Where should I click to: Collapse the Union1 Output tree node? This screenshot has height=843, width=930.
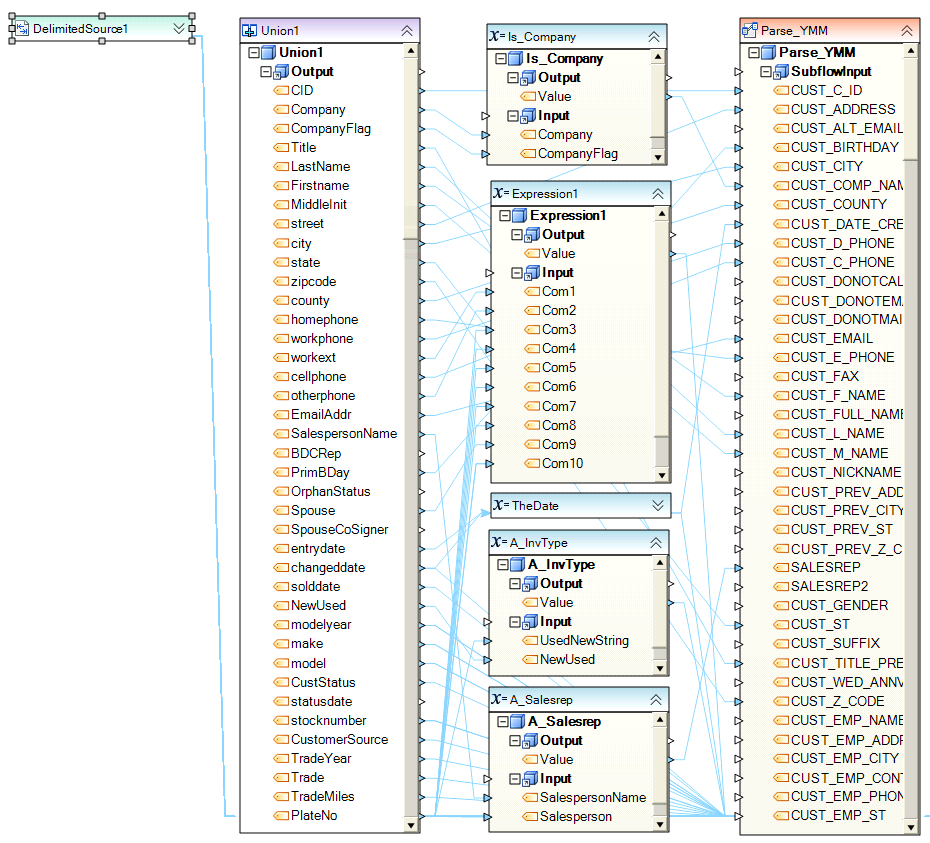point(266,72)
